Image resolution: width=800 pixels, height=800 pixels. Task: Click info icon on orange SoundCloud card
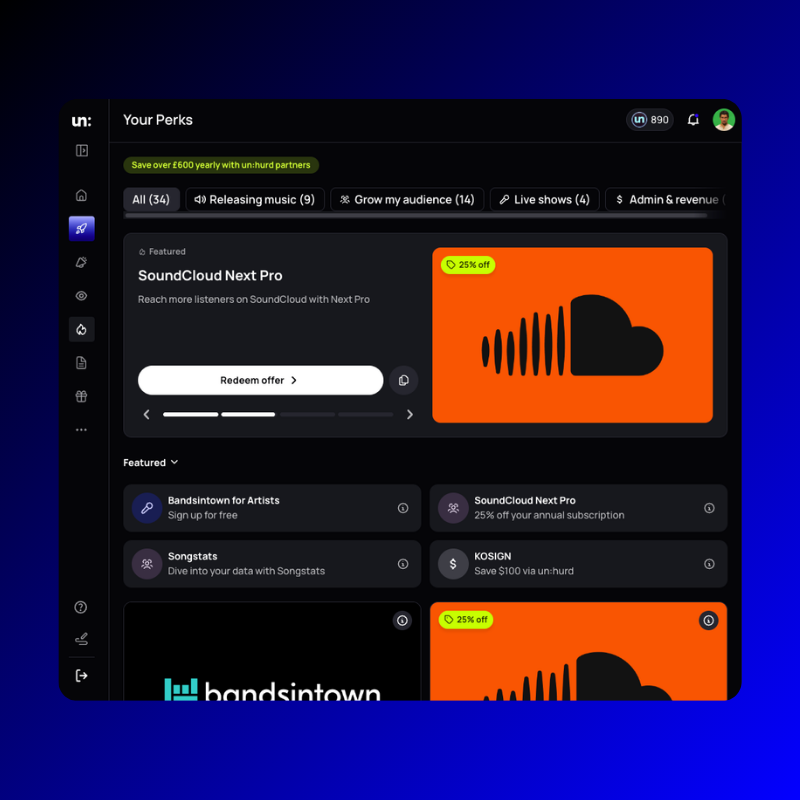pyautogui.click(x=709, y=620)
